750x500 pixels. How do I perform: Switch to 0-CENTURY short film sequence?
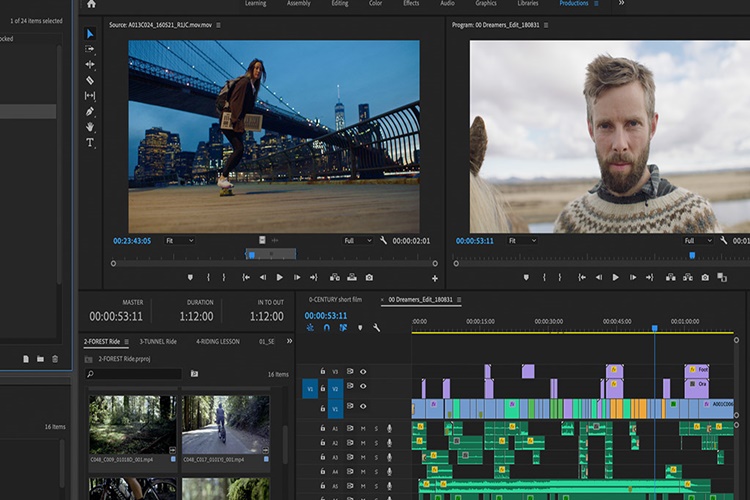[x=335, y=299]
